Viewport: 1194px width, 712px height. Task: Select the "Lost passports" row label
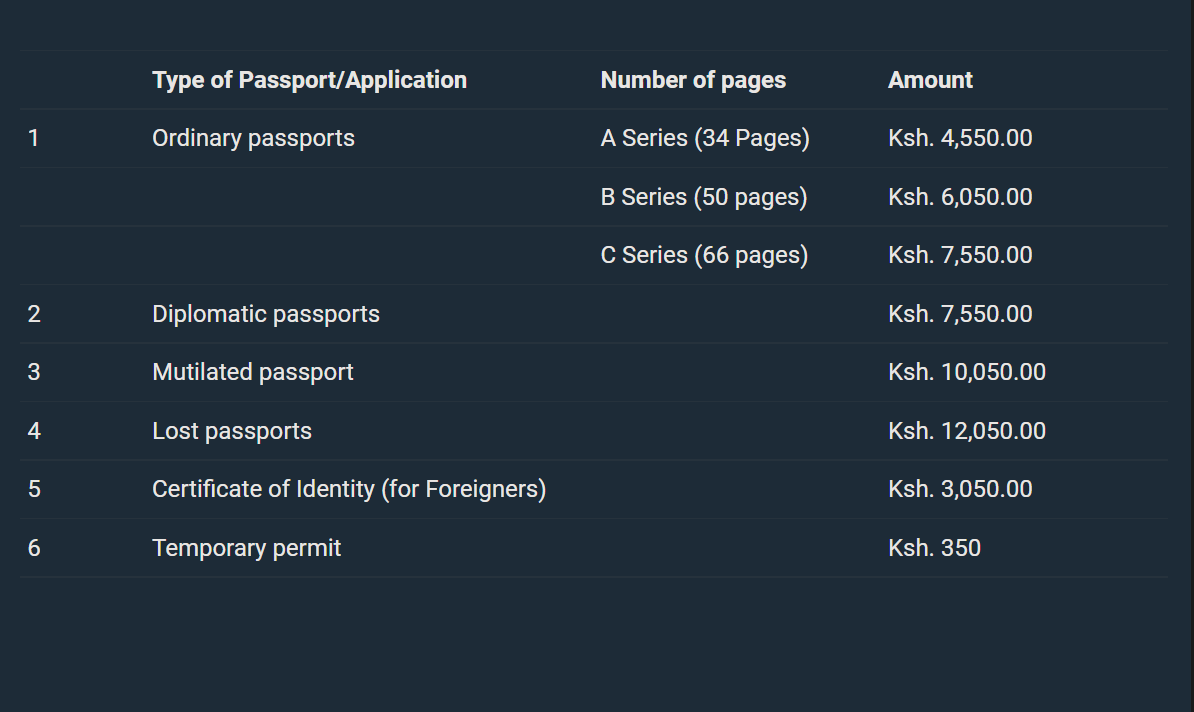(x=232, y=431)
